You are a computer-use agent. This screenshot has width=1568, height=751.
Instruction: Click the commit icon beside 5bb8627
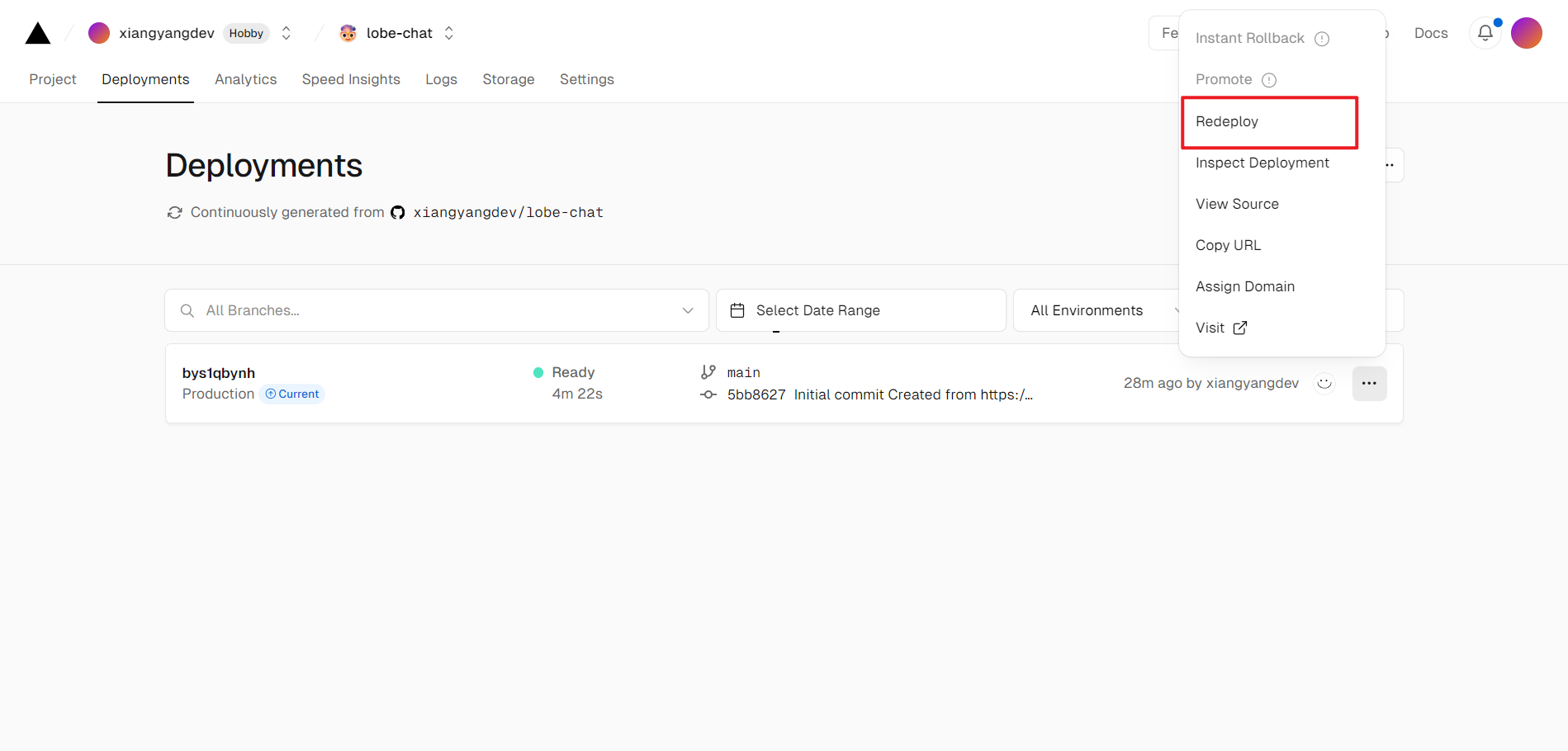pyautogui.click(x=708, y=394)
